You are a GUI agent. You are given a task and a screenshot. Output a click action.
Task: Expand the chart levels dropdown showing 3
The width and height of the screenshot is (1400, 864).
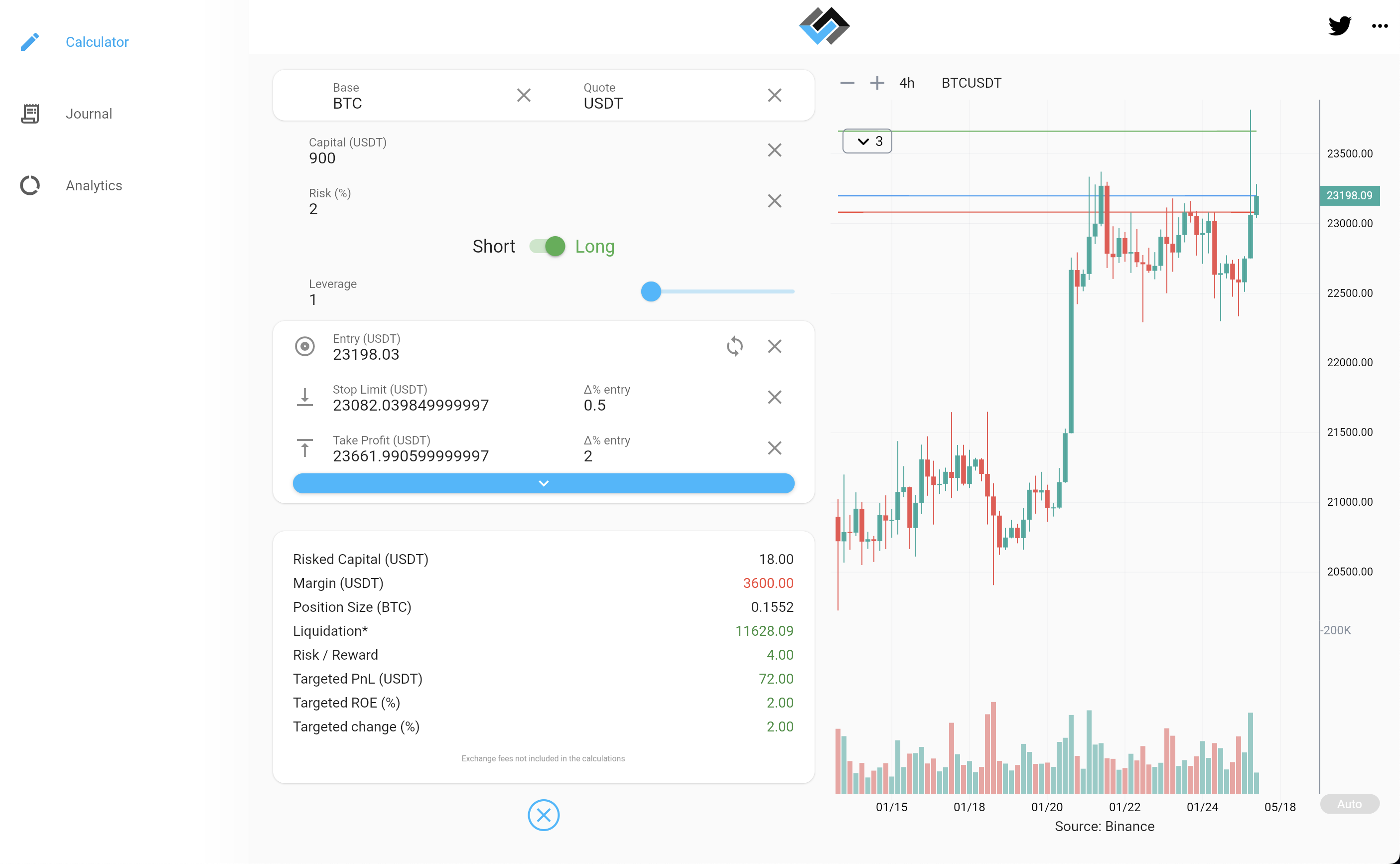pos(867,141)
